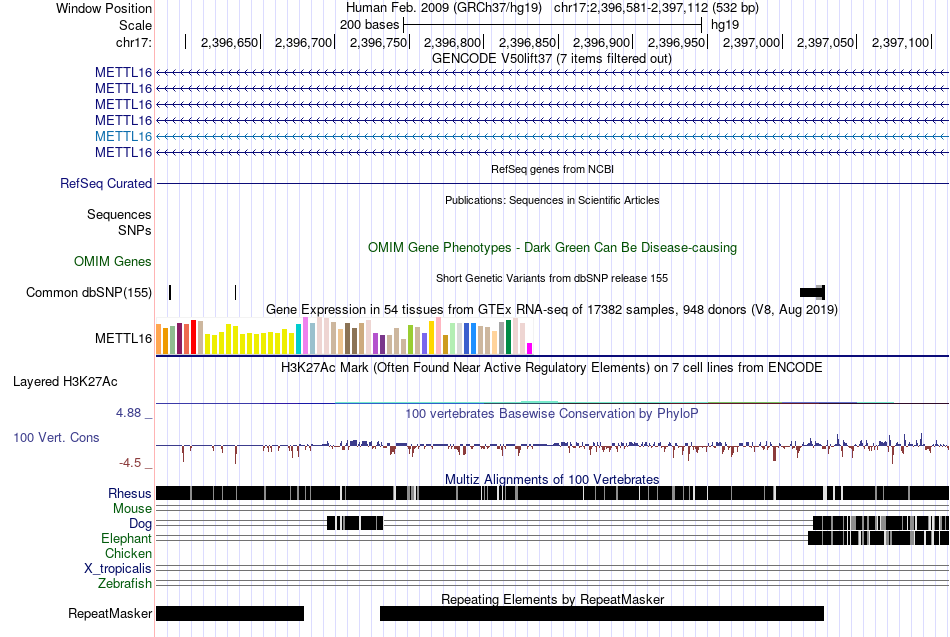950x637 pixels.
Task: Click the OMIM Genes track label
Action: click(113, 261)
